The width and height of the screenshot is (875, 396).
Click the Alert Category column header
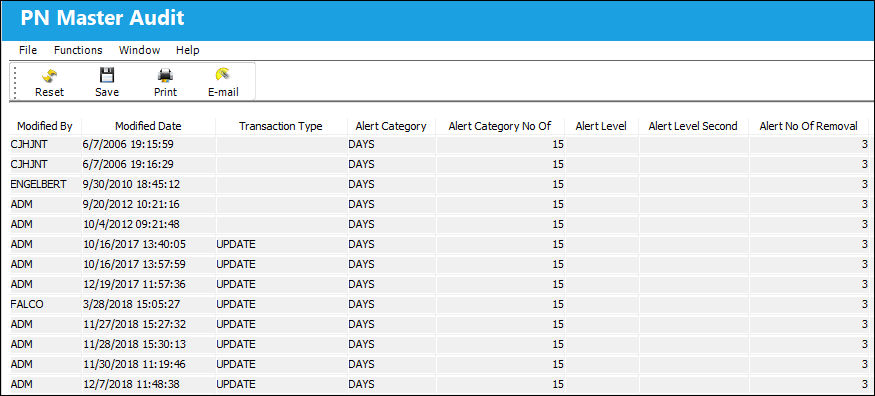391,126
